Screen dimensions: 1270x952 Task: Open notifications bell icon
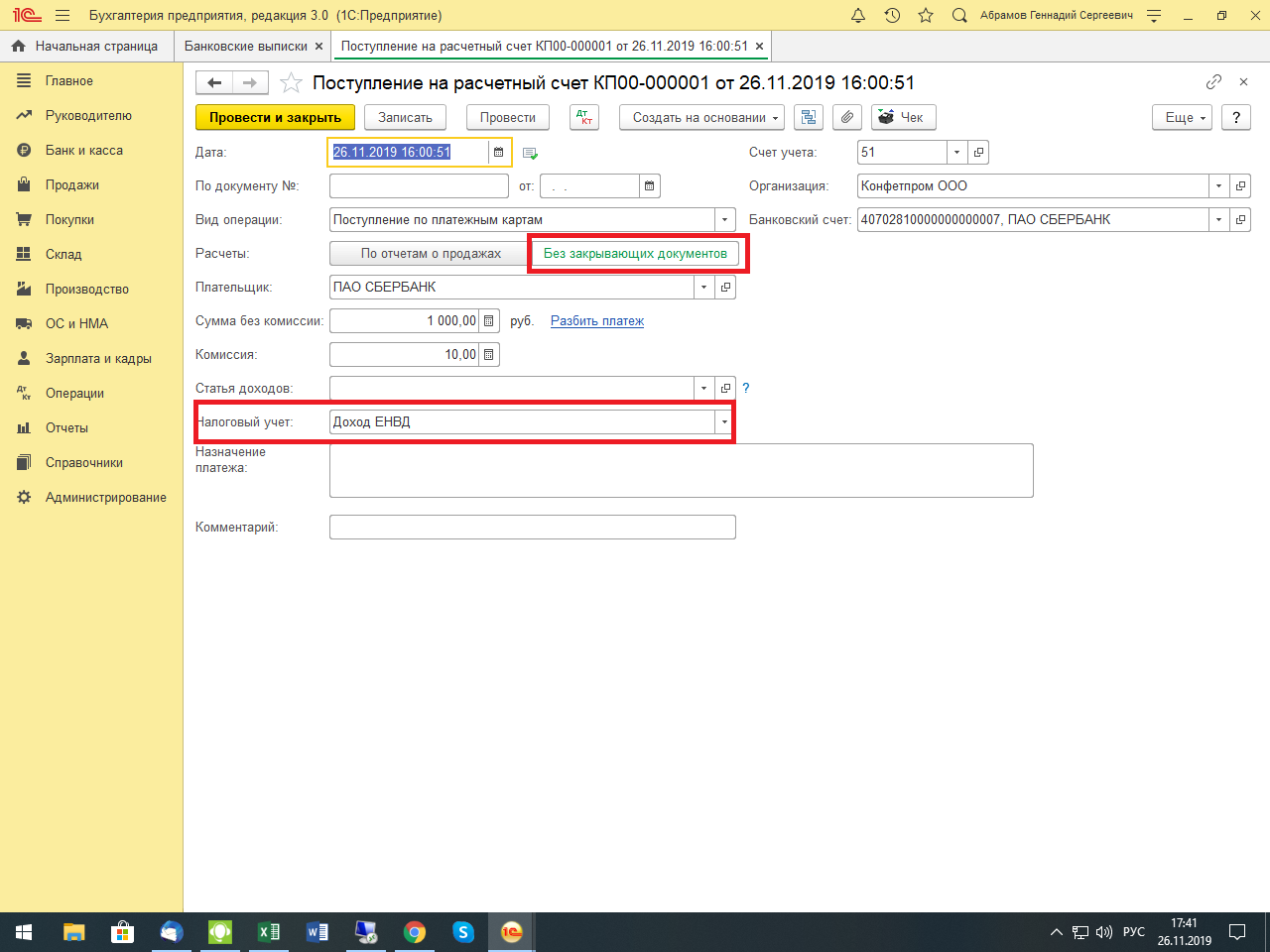[x=858, y=15]
